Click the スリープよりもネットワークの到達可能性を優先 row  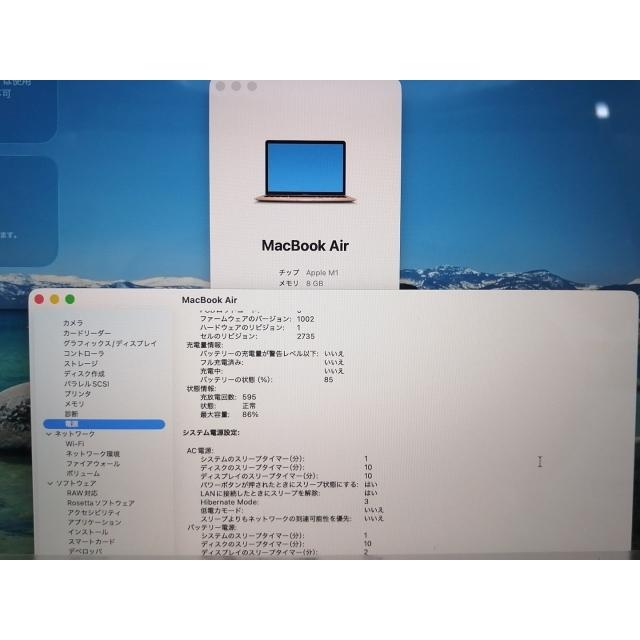(292, 519)
